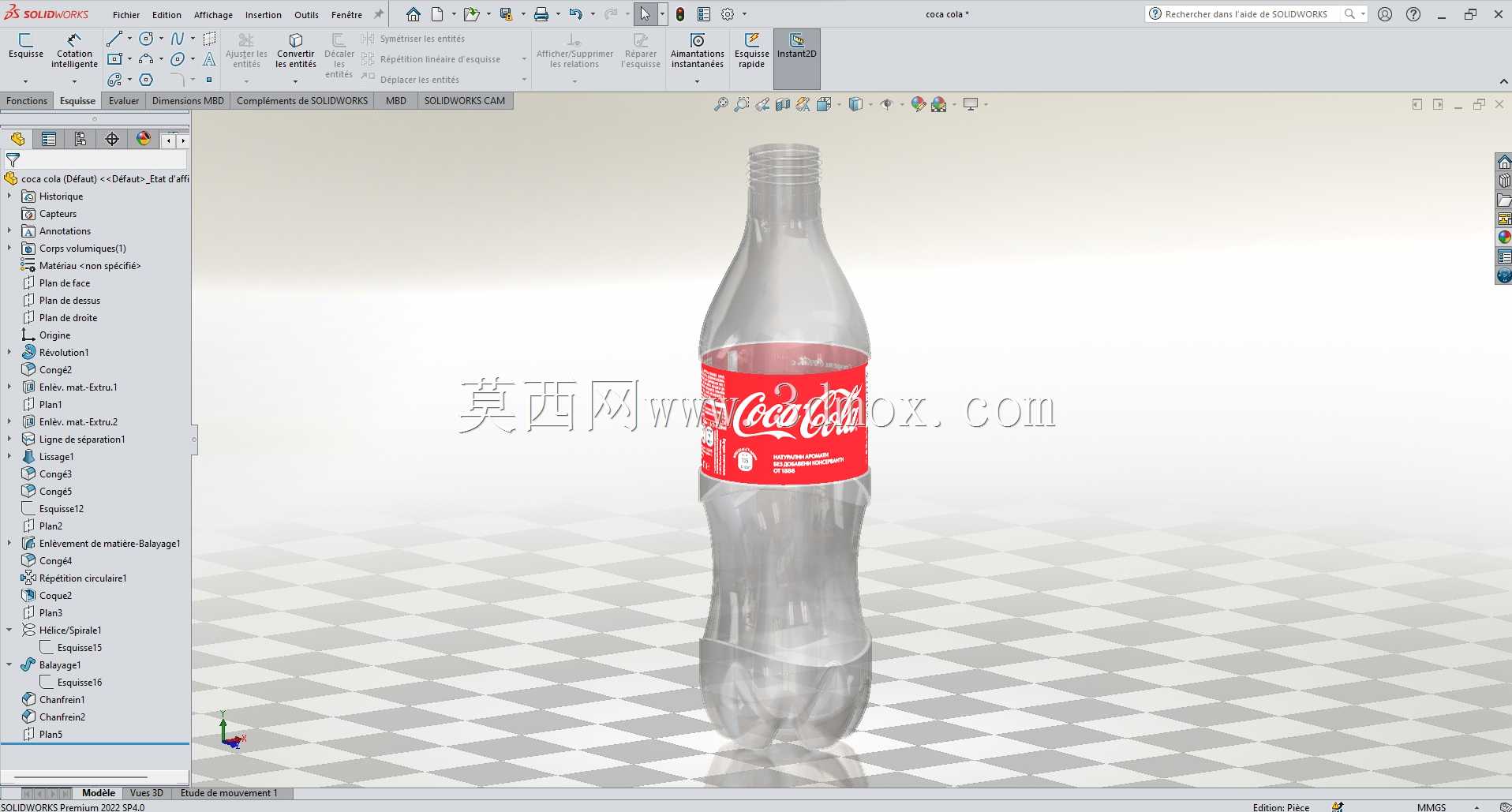Switch to the Evaluer tab
The image size is (1512, 812).
124,101
